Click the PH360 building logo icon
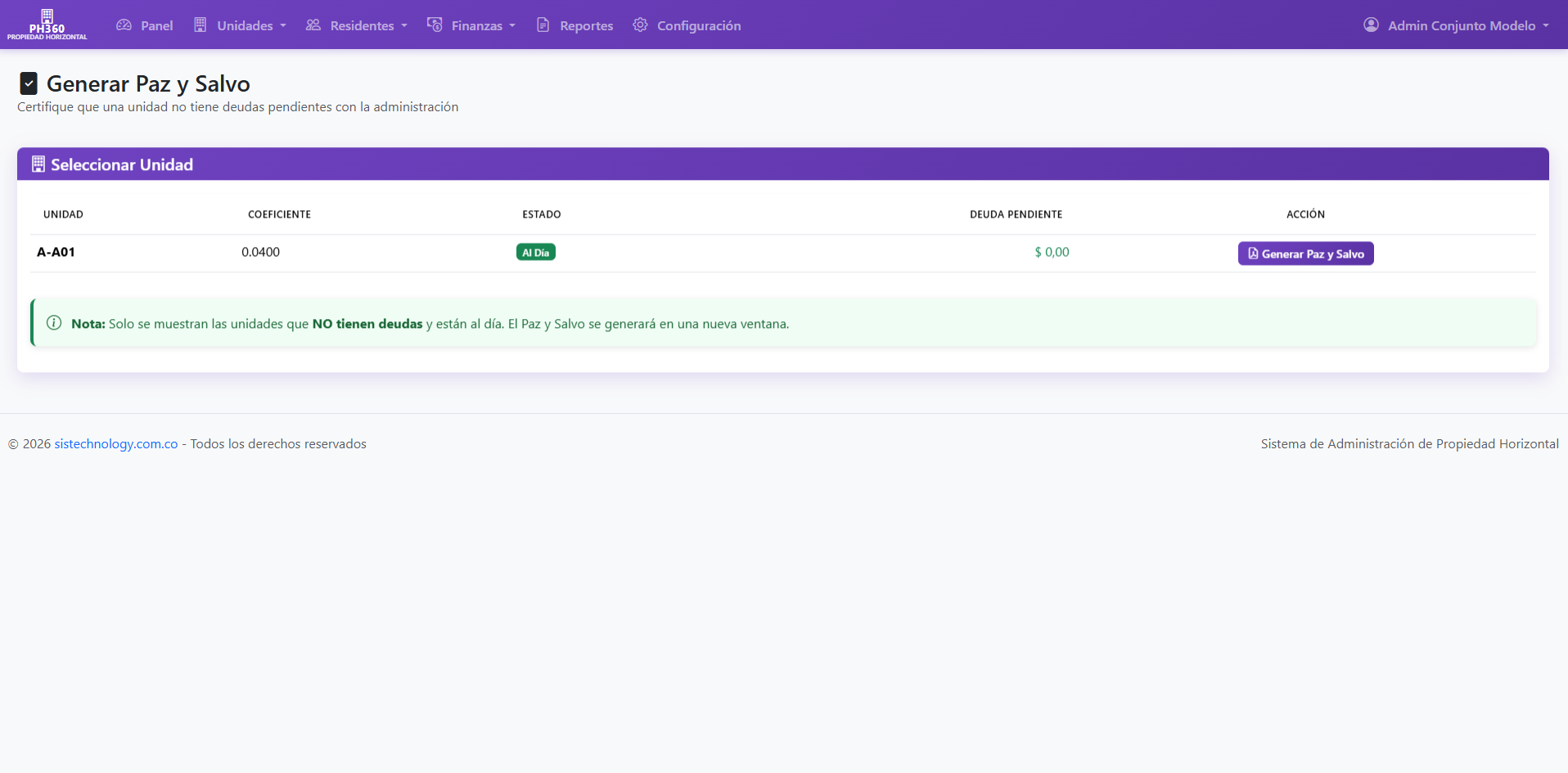Viewport: 1568px width, 773px height. 47,16
